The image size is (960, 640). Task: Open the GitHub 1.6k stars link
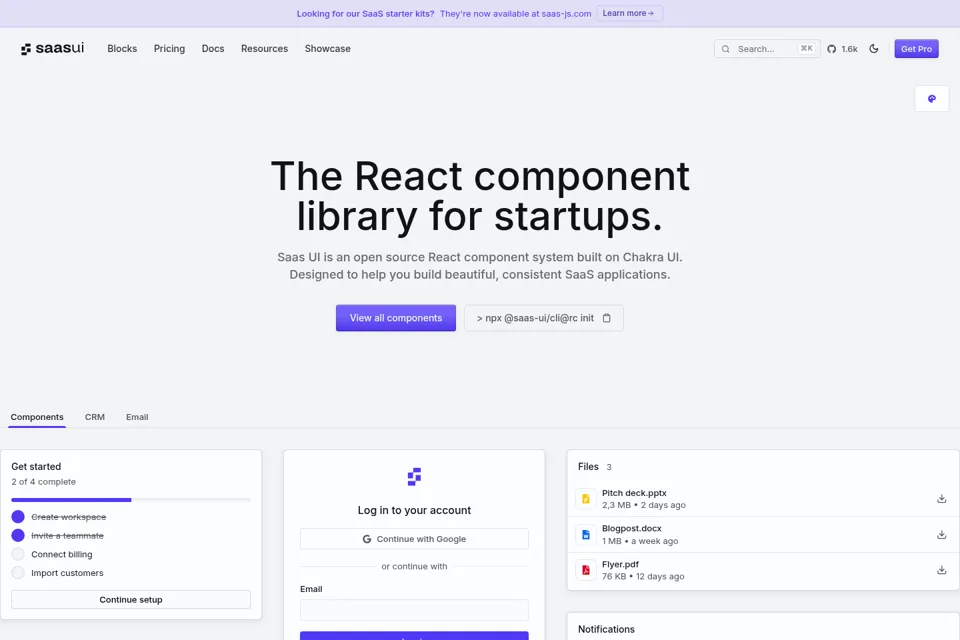click(x=842, y=49)
